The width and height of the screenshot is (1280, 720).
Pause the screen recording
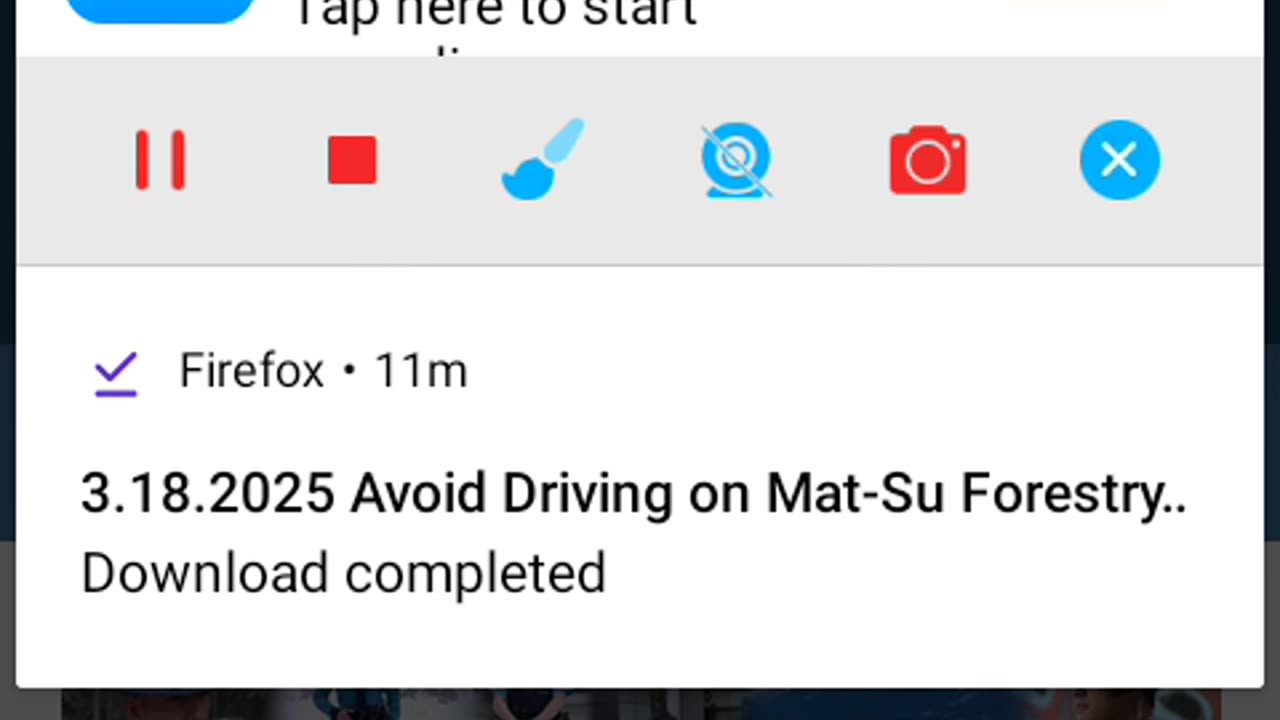(x=160, y=160)
